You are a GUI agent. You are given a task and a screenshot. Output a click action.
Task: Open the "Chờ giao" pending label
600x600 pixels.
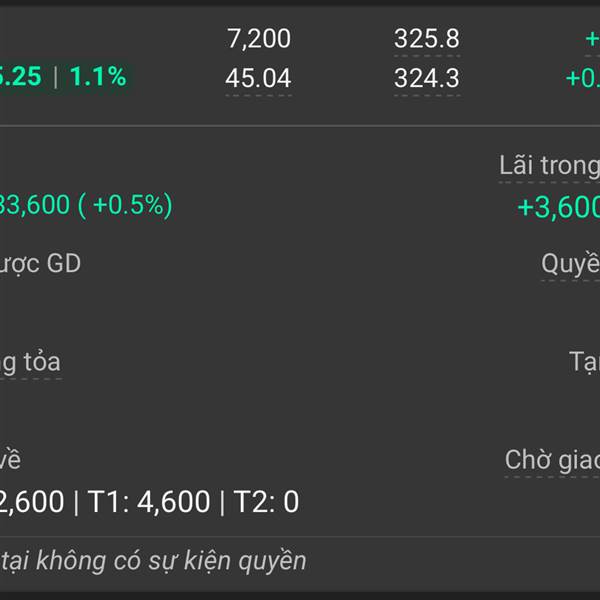552,460
